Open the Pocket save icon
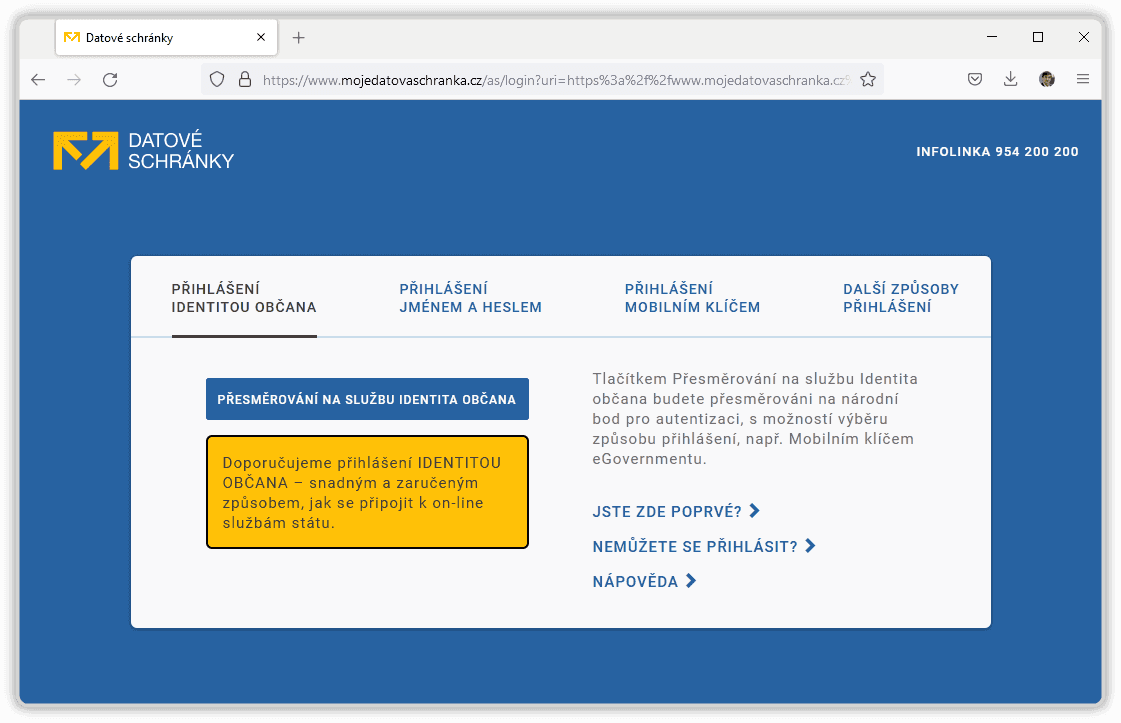Viewport: 1121px width, 723px height. 974,79
